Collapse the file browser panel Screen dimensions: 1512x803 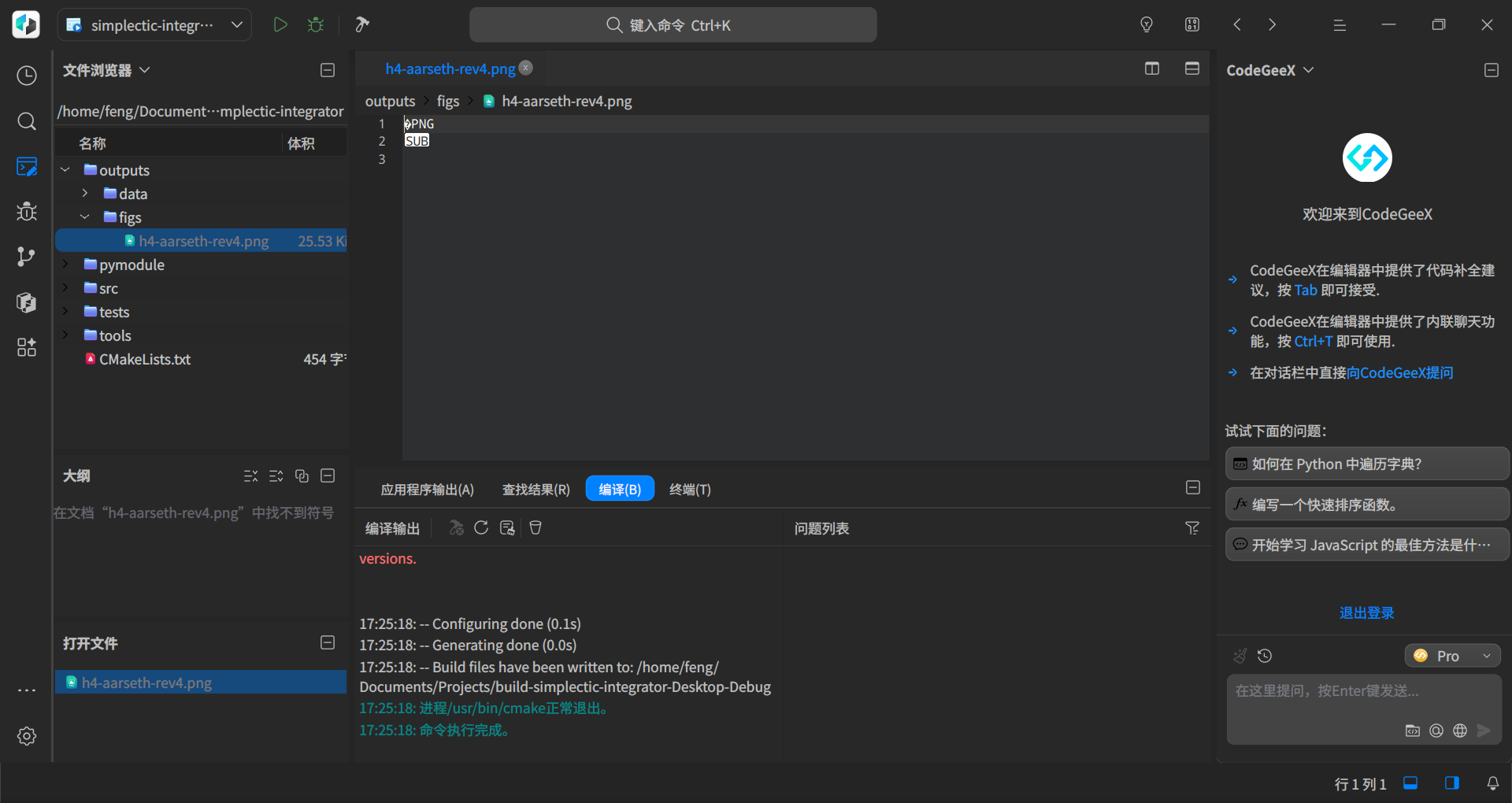click(328, 70)
